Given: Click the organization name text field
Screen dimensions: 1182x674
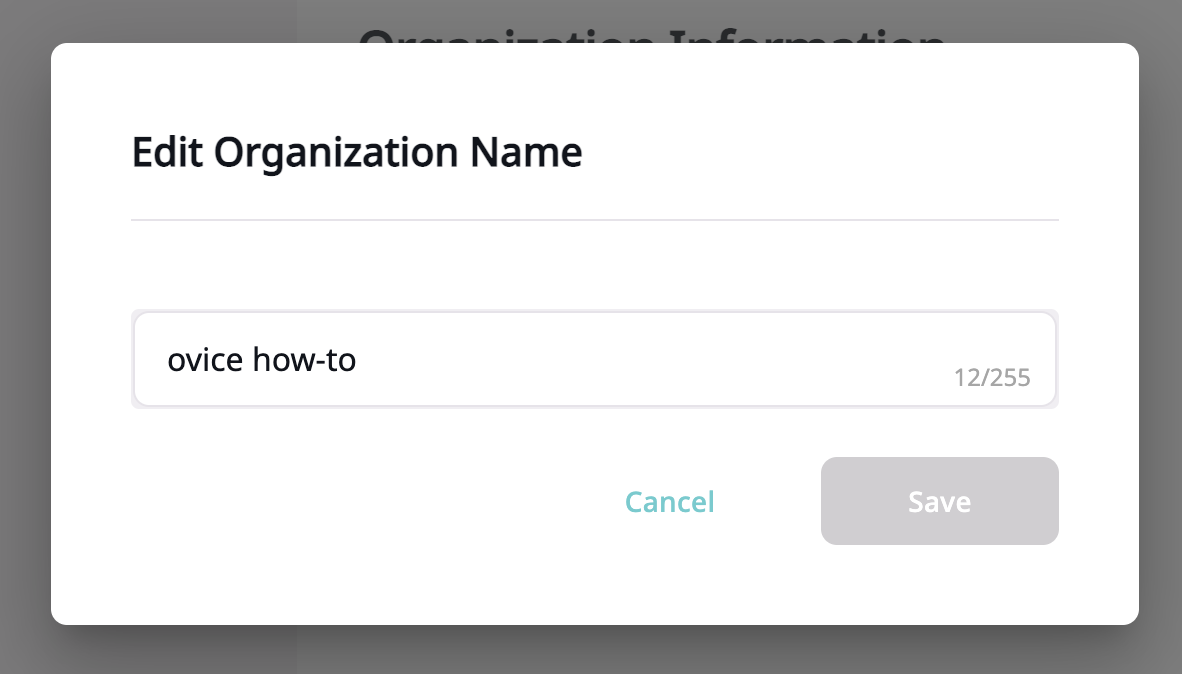Looking at the screenshot, I should 595,359.
